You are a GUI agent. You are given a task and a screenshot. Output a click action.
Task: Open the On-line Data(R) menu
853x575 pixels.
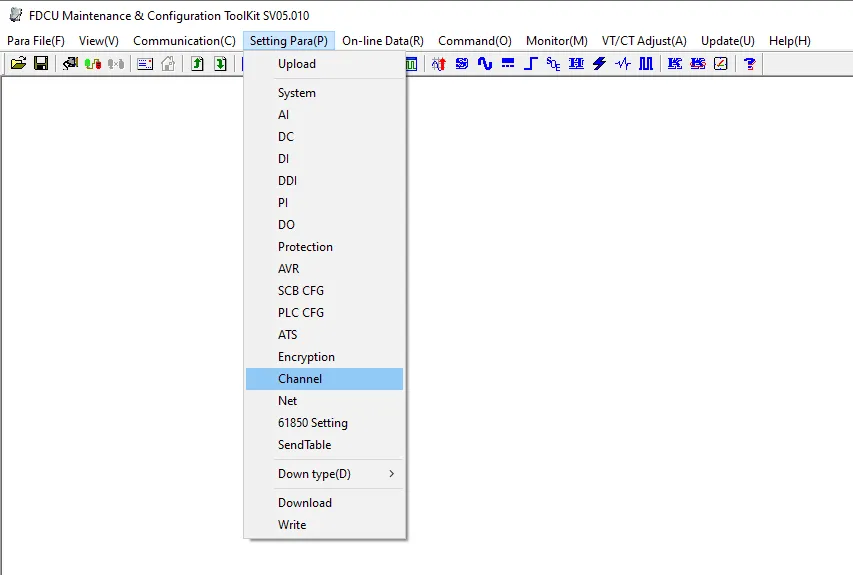(x=383, y=41)
